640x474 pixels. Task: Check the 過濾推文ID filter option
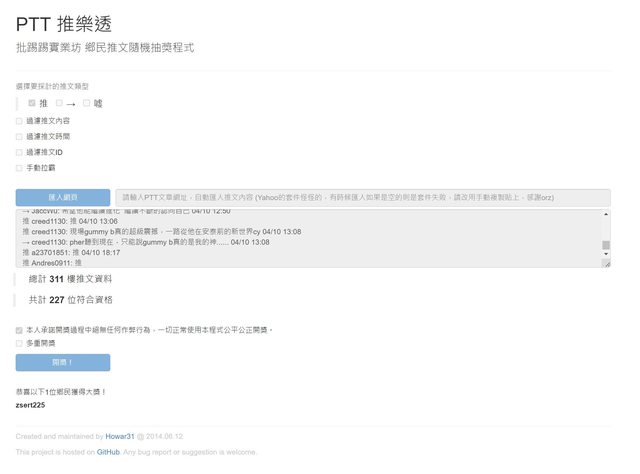(x=19, y=152)
